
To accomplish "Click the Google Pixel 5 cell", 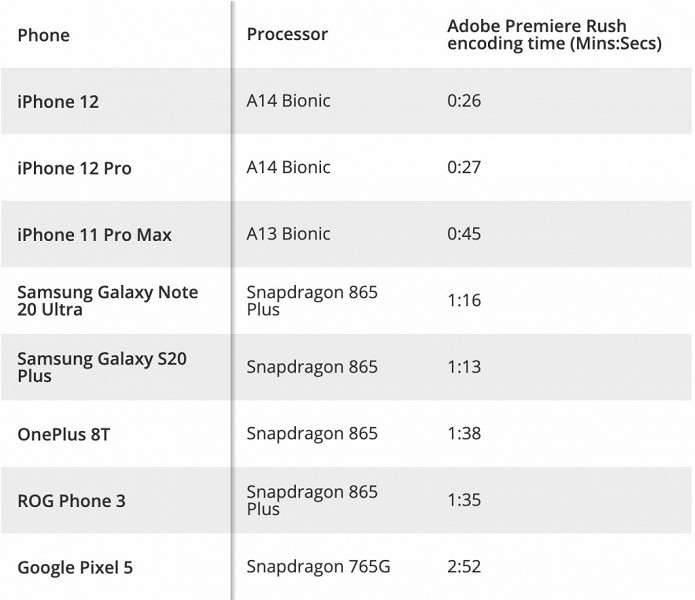I will pos(75,568).
